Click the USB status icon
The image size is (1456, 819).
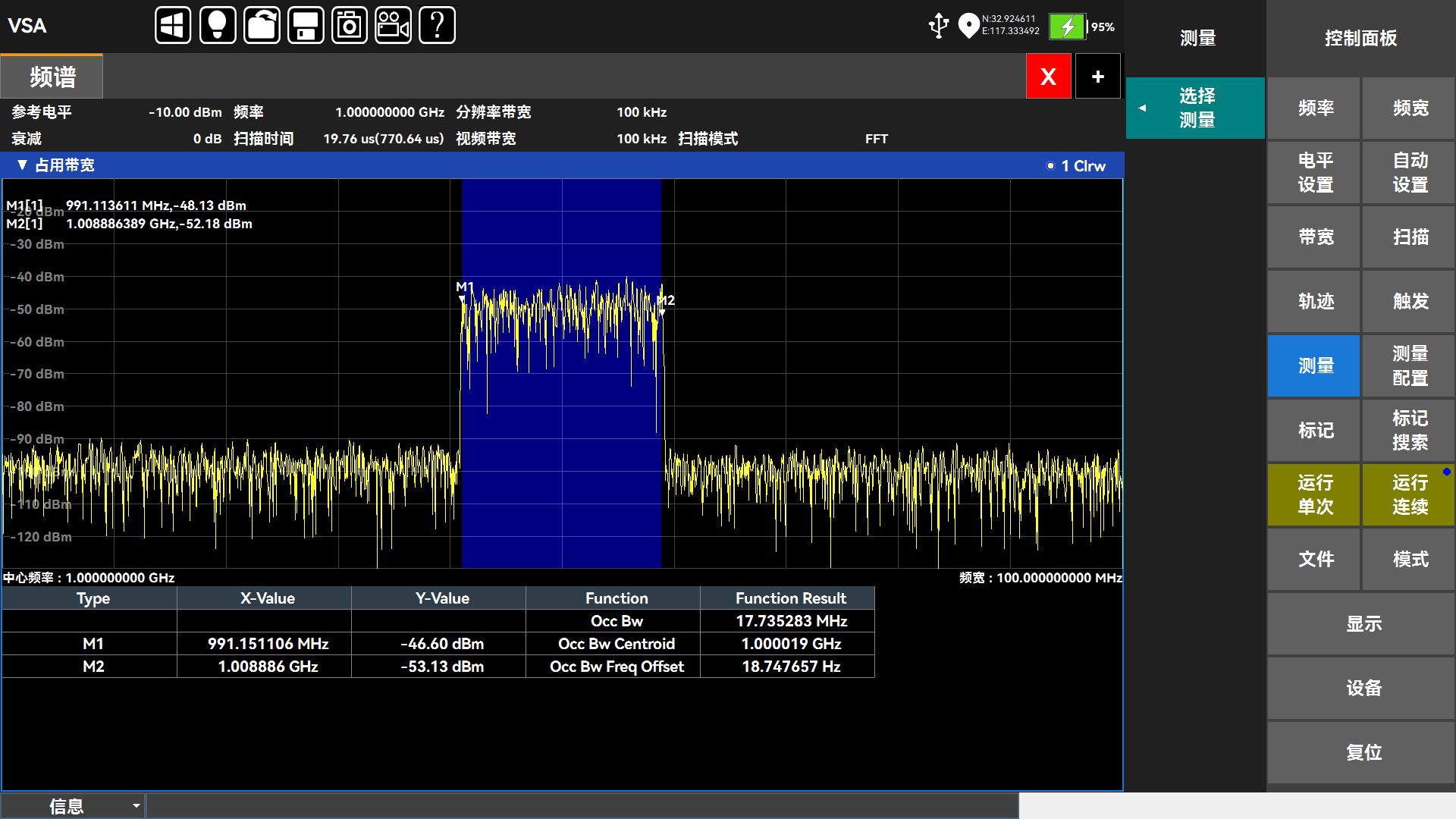coord(939,26)
